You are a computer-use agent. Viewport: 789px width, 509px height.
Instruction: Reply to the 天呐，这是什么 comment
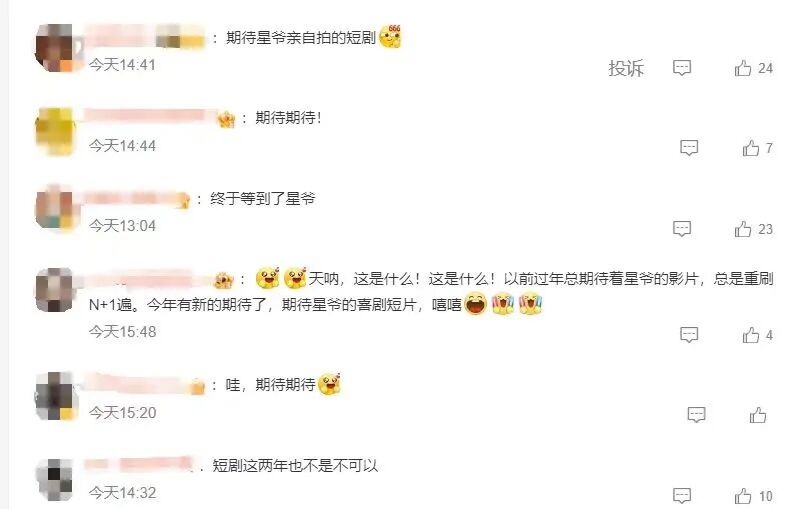pyautogui.click(x=689, y=334)
